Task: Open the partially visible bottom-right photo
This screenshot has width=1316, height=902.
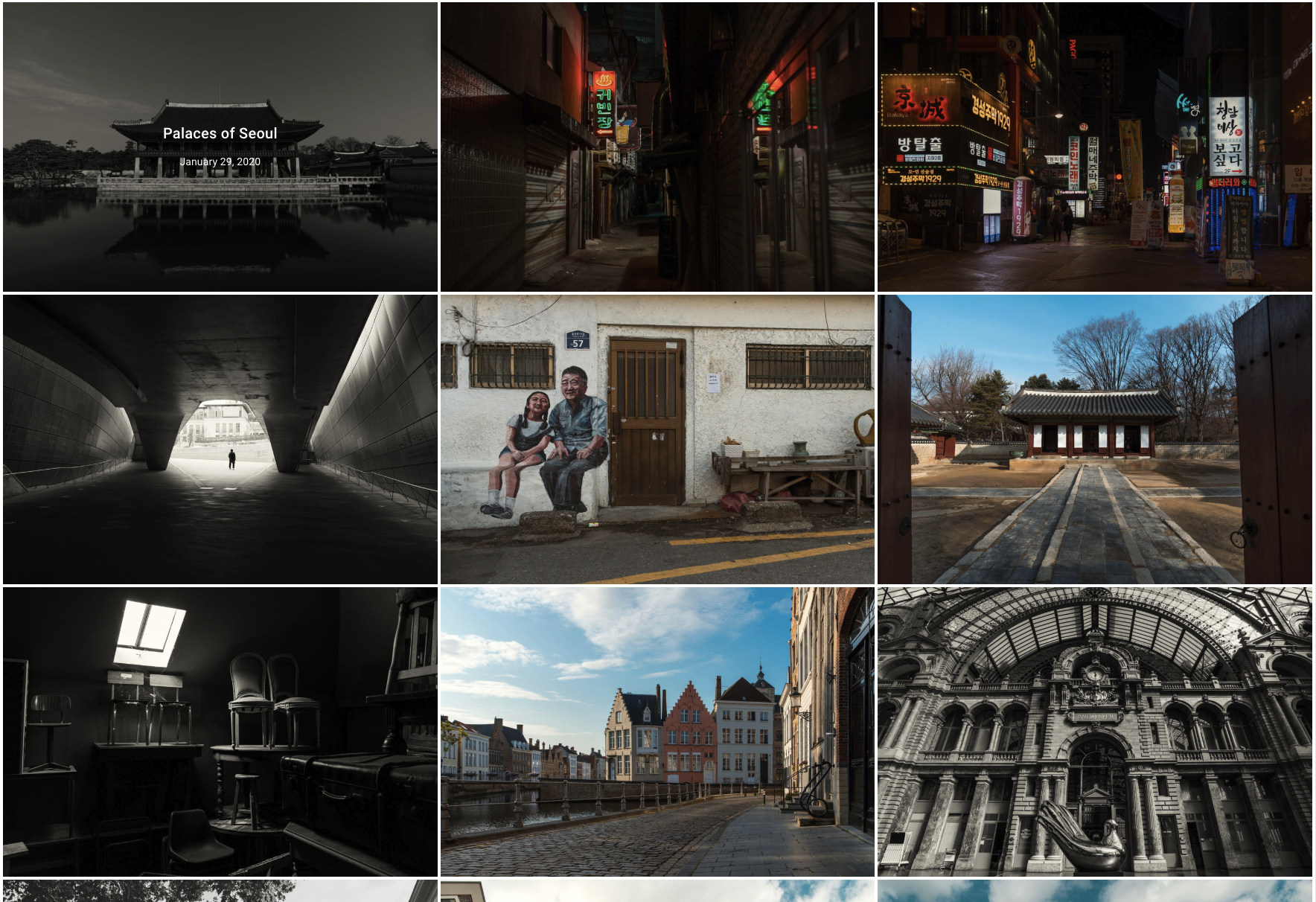Action: point(1097,893)
